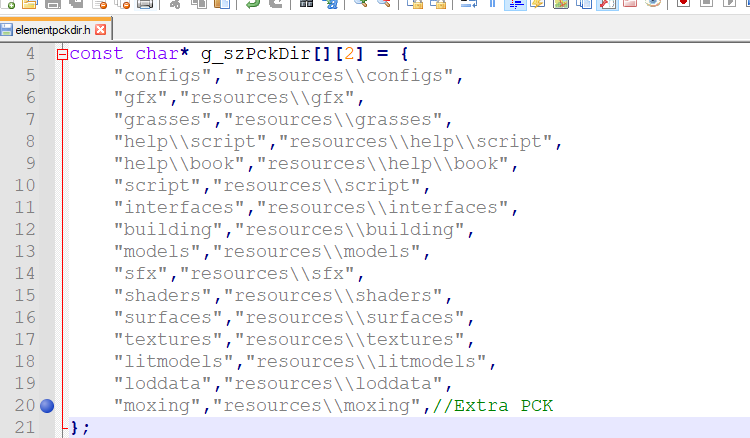The width and height of the screenshot is (750, 438).
Task: Click the green Undo arrow icon
Action: click(252, 4)
